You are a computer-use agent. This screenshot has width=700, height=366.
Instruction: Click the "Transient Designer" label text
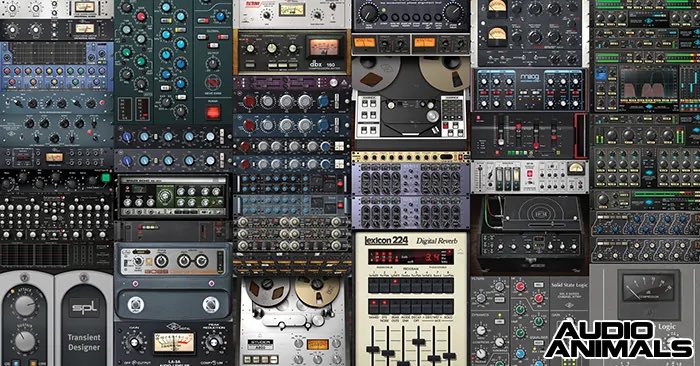click(x=84, y=342)
